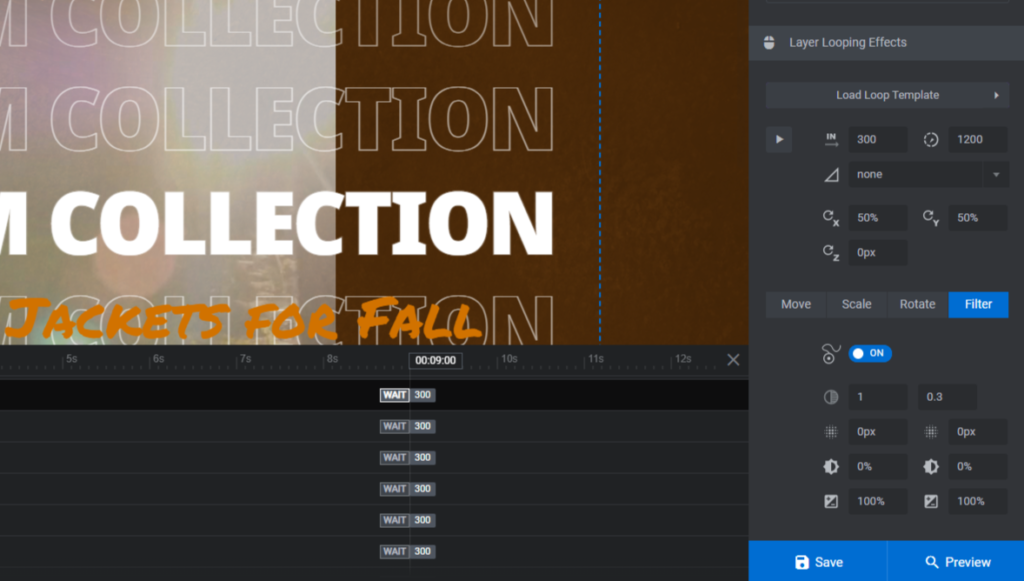The width and height of the screenshot is (1024, 581).
Task: Click the Layer Looping Effects section header
Action: tap(886, 43)
